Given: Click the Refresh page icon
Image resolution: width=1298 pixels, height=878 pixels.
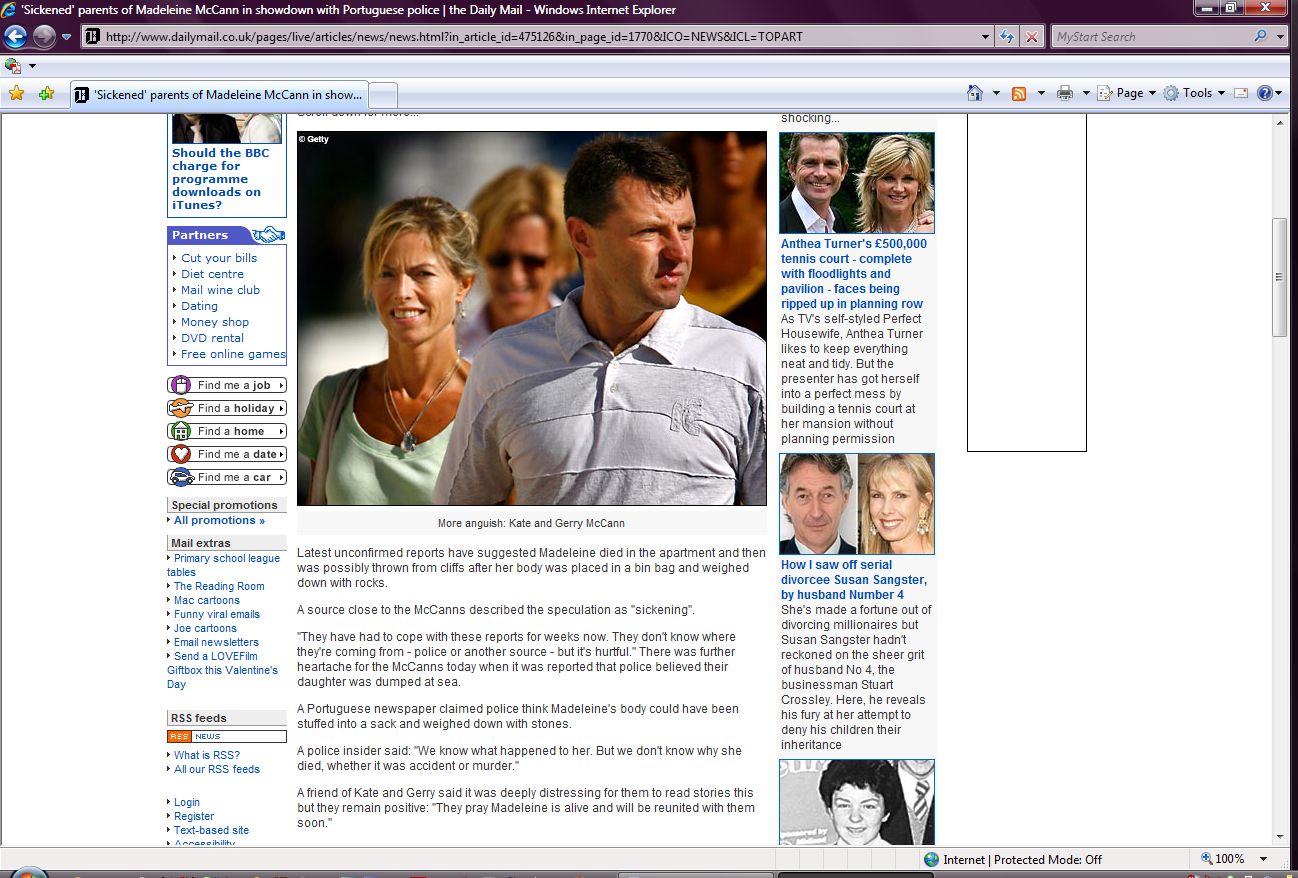Looking at the screenshot, I should pyautogui.click(x=1008, y=37).
